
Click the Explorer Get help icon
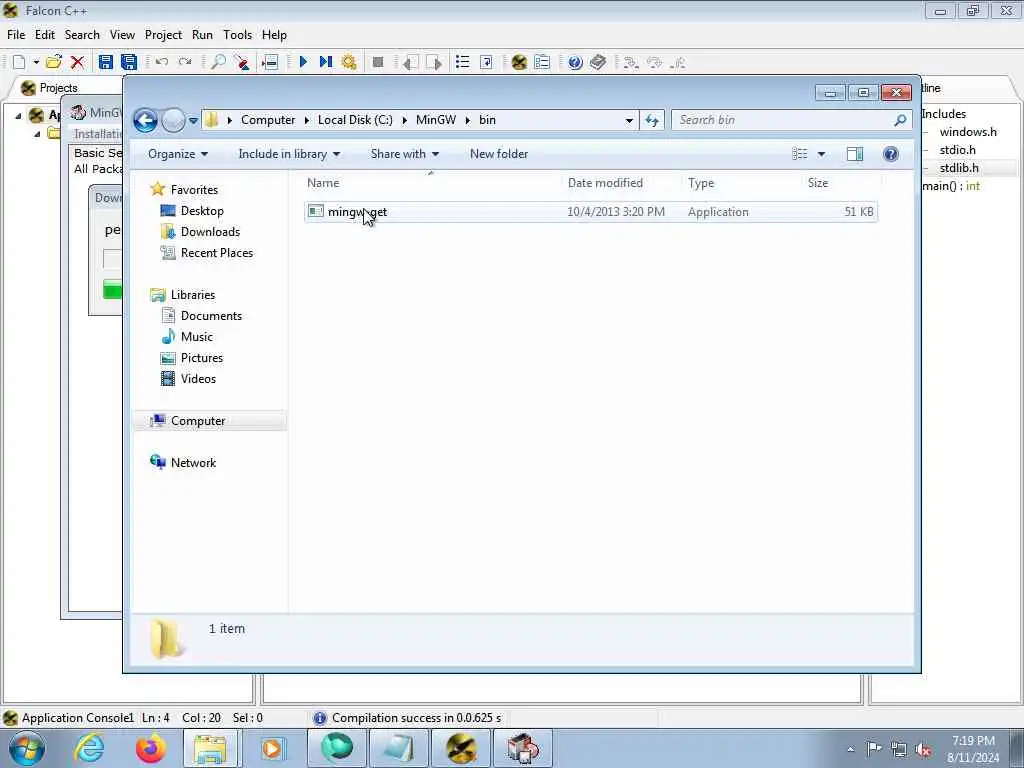[890, 154]
